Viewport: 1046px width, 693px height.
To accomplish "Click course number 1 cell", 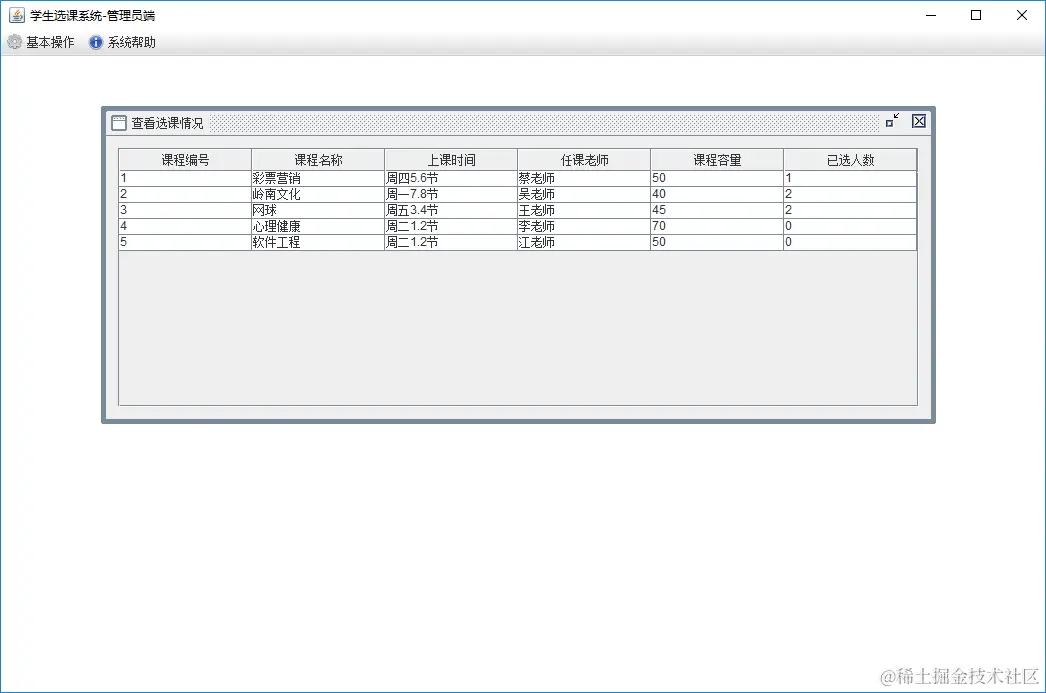I will pos(185,178).
